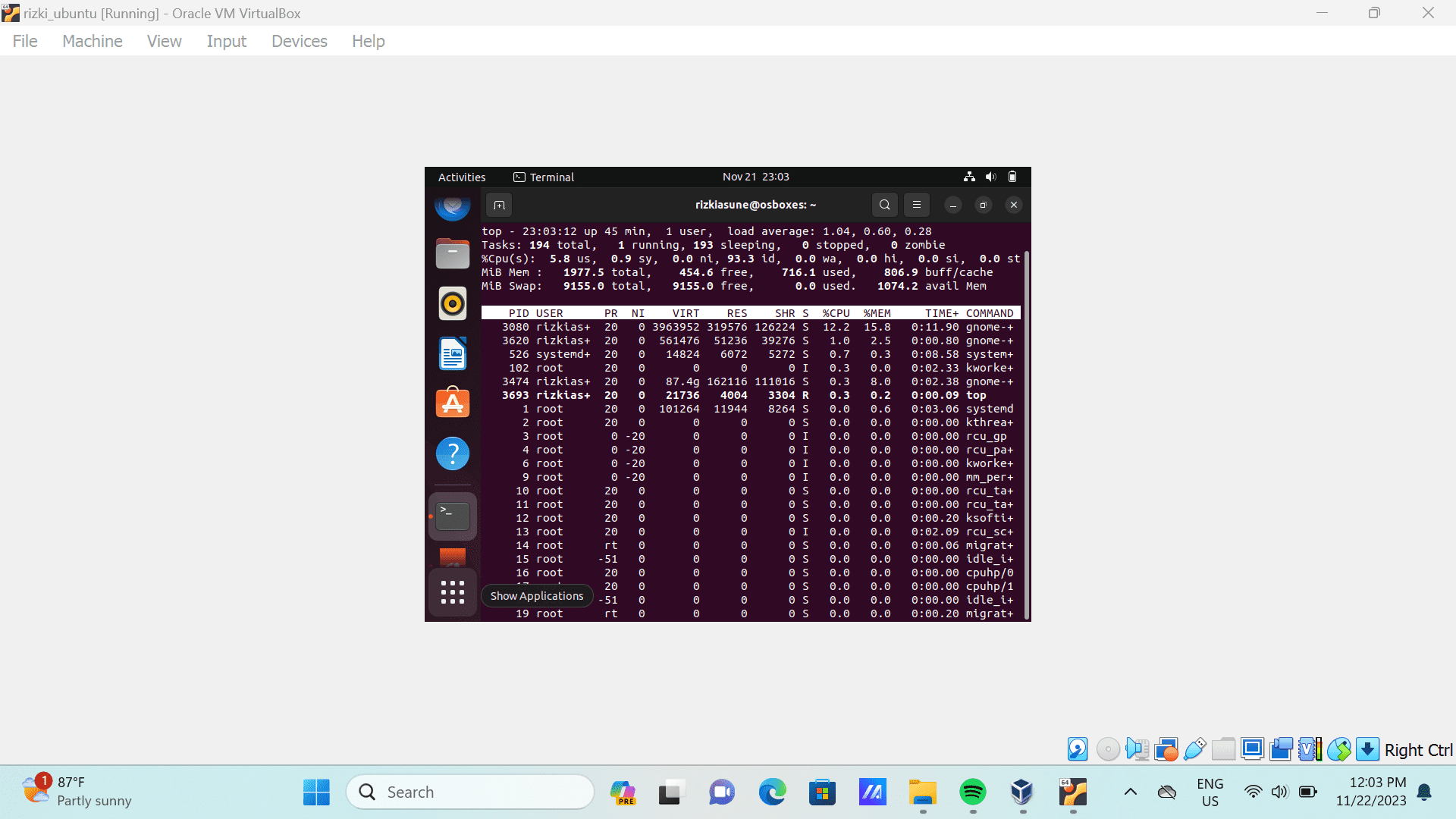Click the systemd PID 1 row
The image size is (1456, 819).
[751, 409]
